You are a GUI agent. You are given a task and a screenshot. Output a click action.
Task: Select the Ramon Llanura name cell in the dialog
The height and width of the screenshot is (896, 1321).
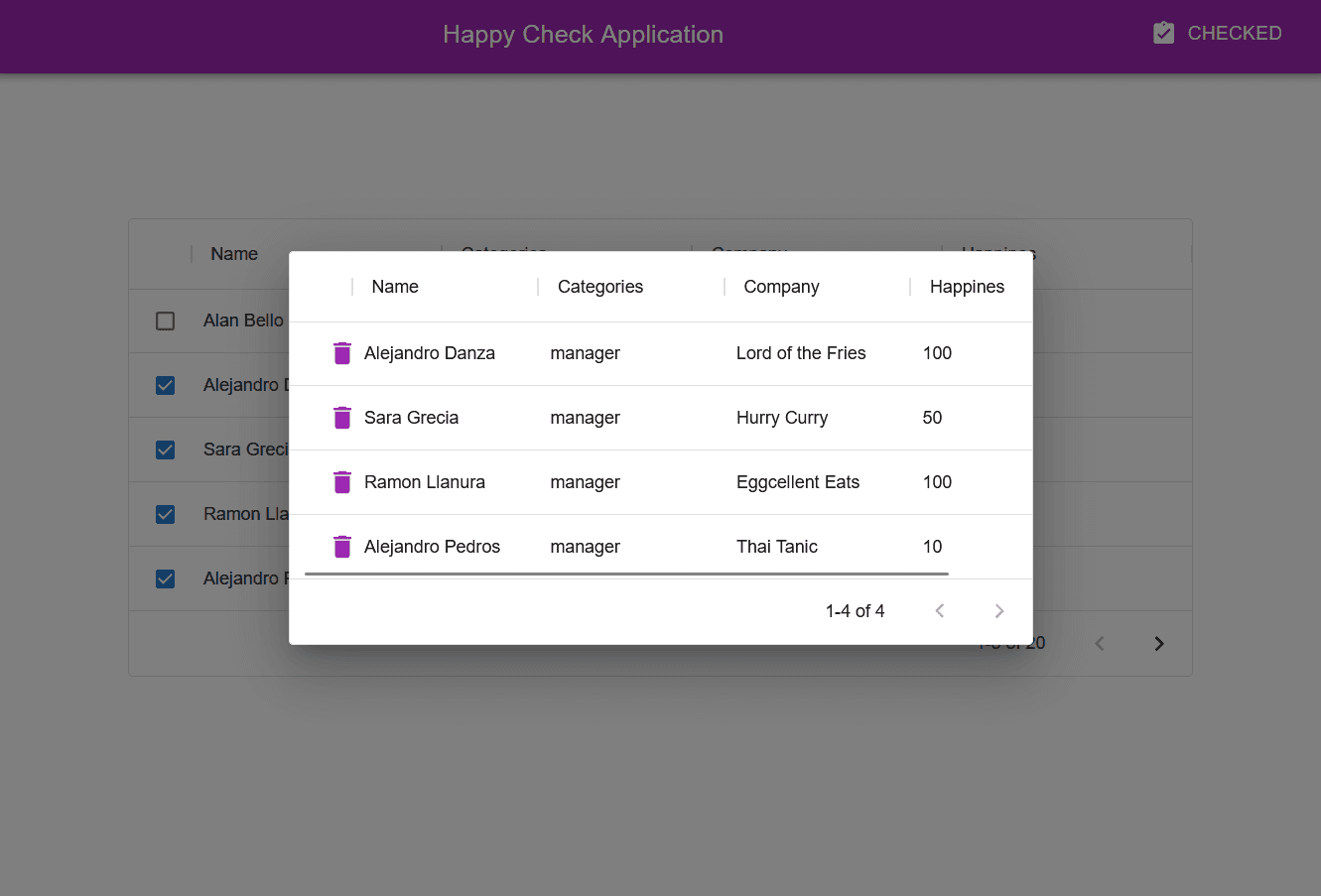pyautogui.click(x=425, y=482)
